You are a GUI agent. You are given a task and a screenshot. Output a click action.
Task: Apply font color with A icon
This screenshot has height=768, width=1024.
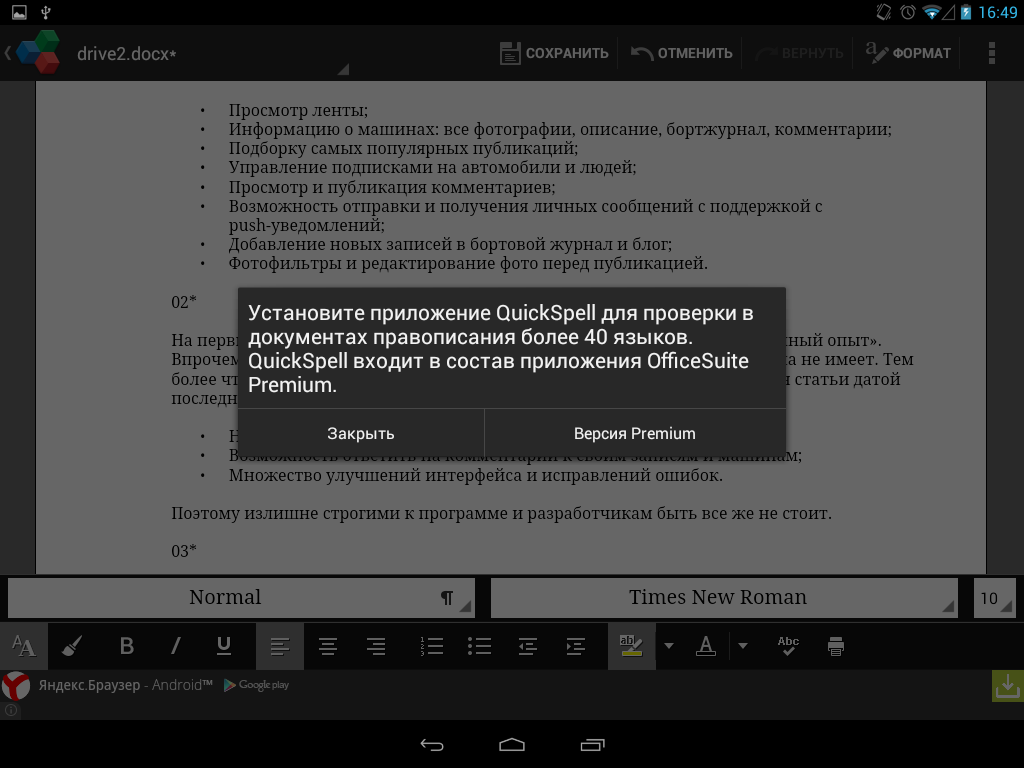pos(705,647)
